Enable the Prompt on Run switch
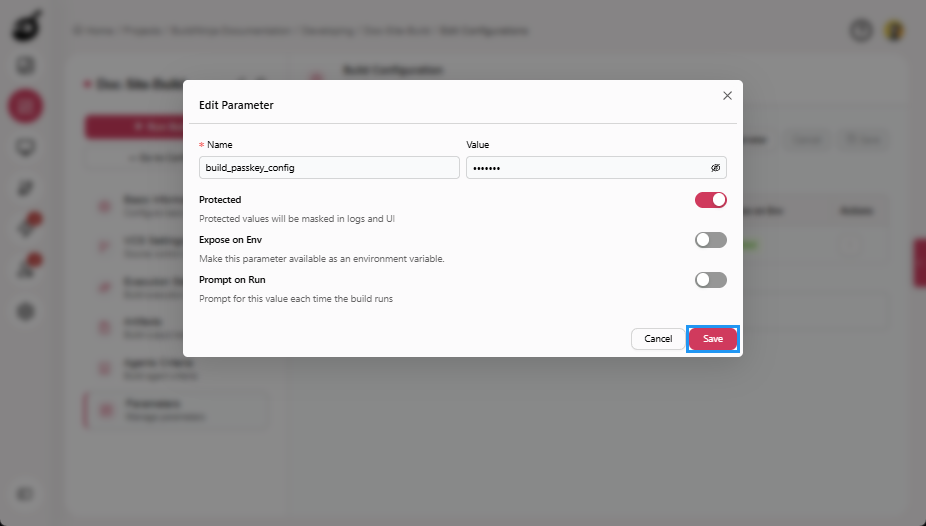 [710, 280]
